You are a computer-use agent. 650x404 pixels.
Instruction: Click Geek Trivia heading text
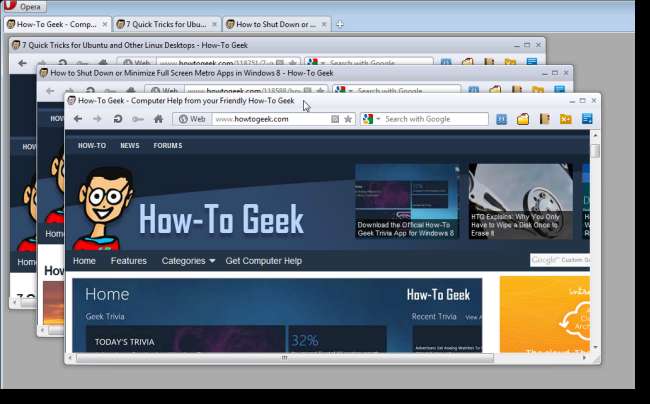tap(105, 316)
